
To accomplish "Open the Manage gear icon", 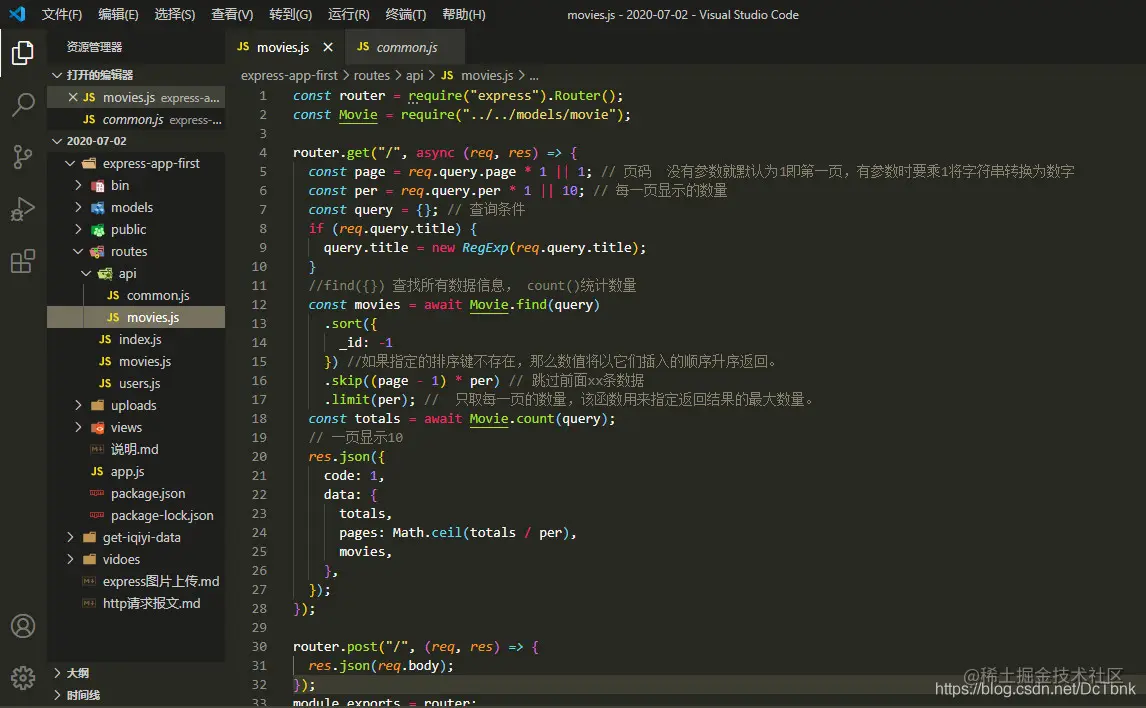I will point(23,678).
